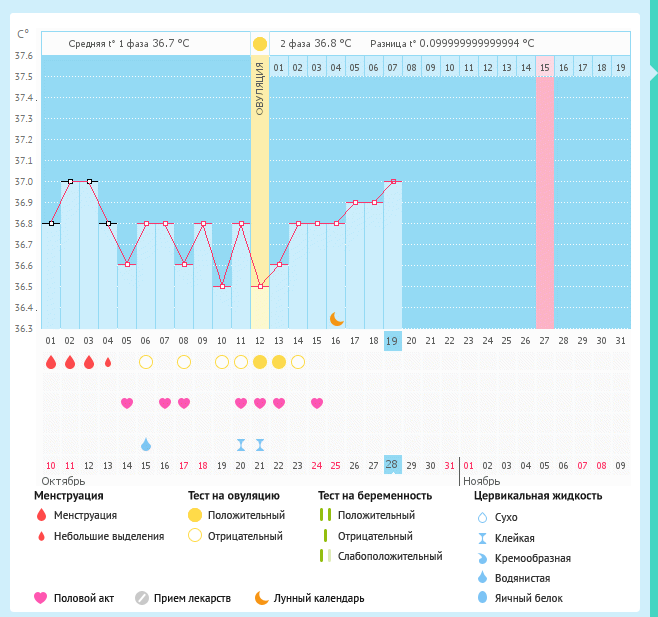Click the Прием лекарств legend icon

point(141,598)
